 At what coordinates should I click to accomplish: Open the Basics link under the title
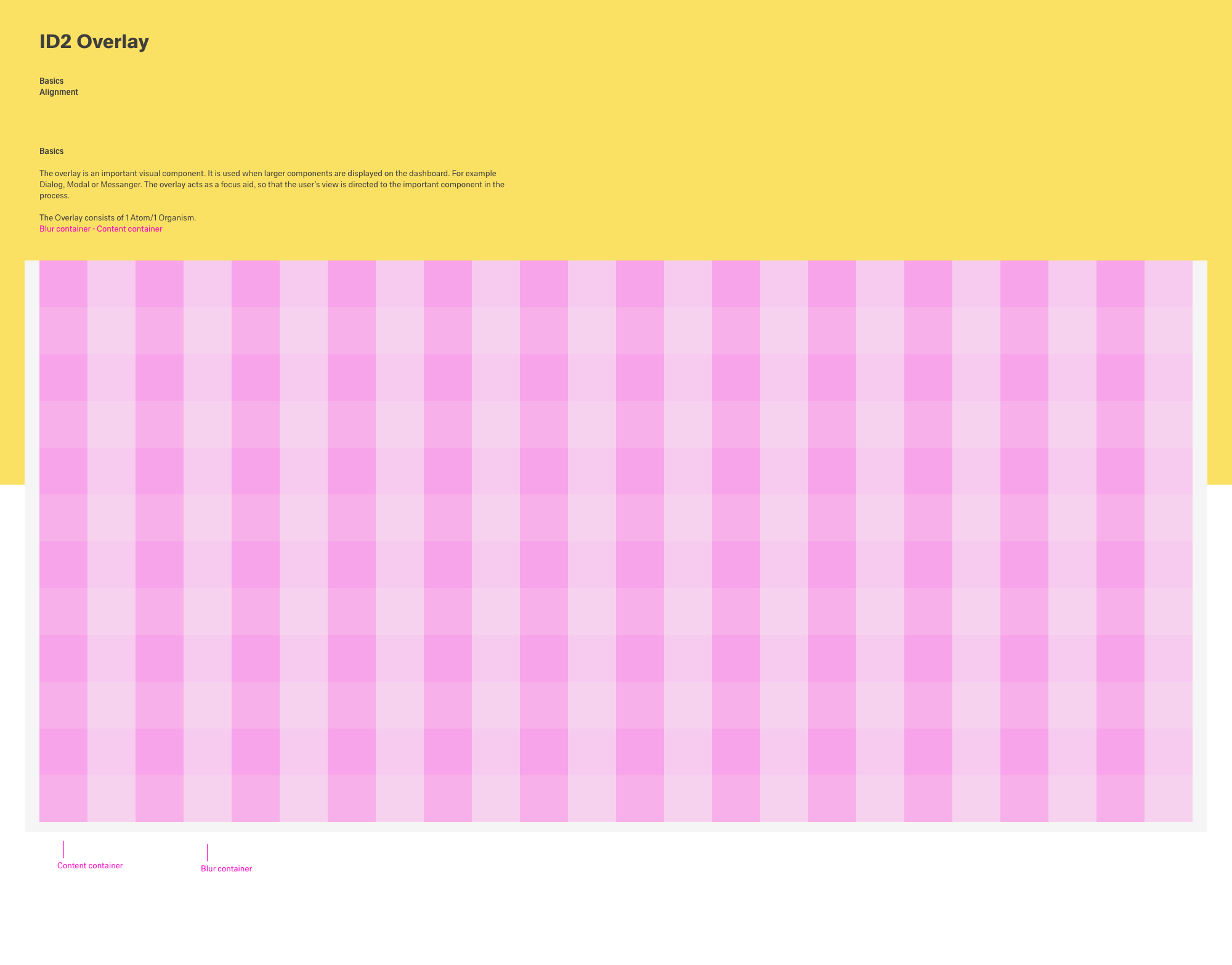coord(51,81)
